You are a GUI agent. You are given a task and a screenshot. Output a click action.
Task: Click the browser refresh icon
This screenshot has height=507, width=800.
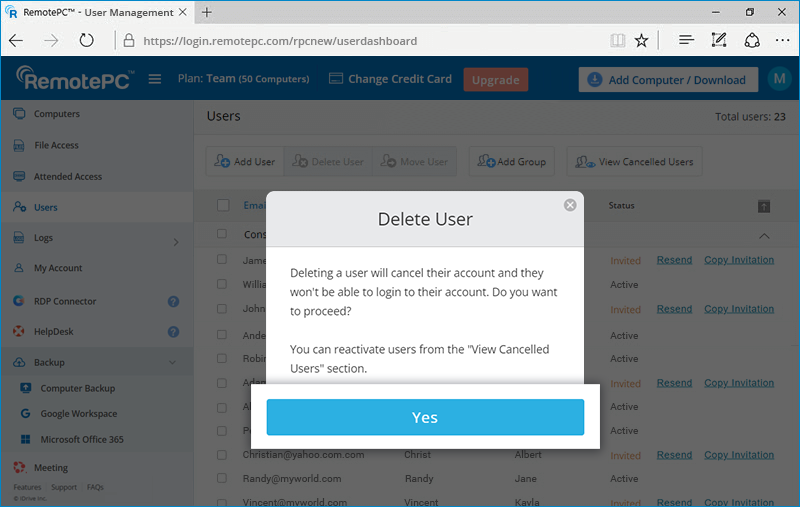86,41
